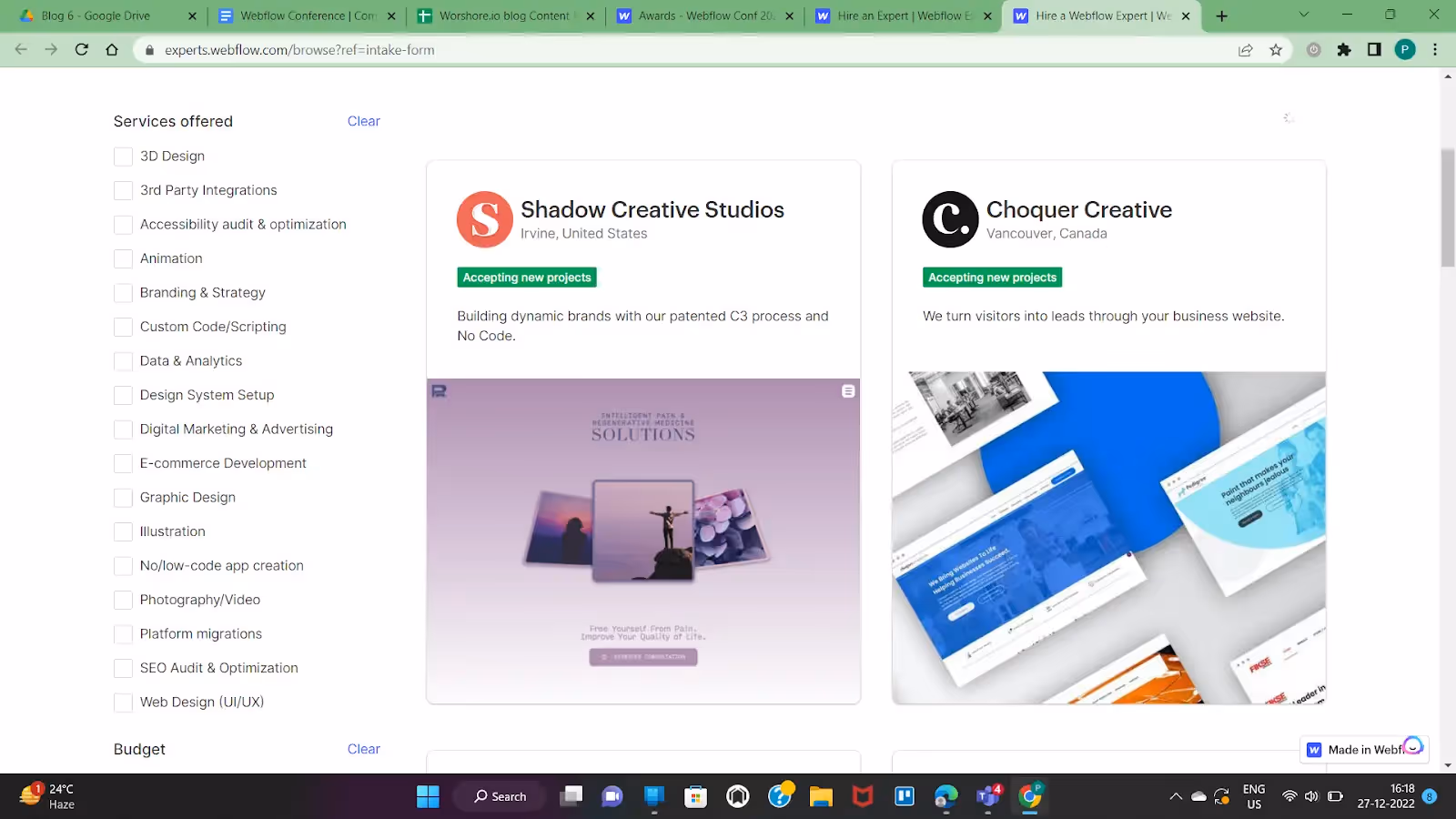Click the page vertical scrollbar thumb

pos(1448,207)
